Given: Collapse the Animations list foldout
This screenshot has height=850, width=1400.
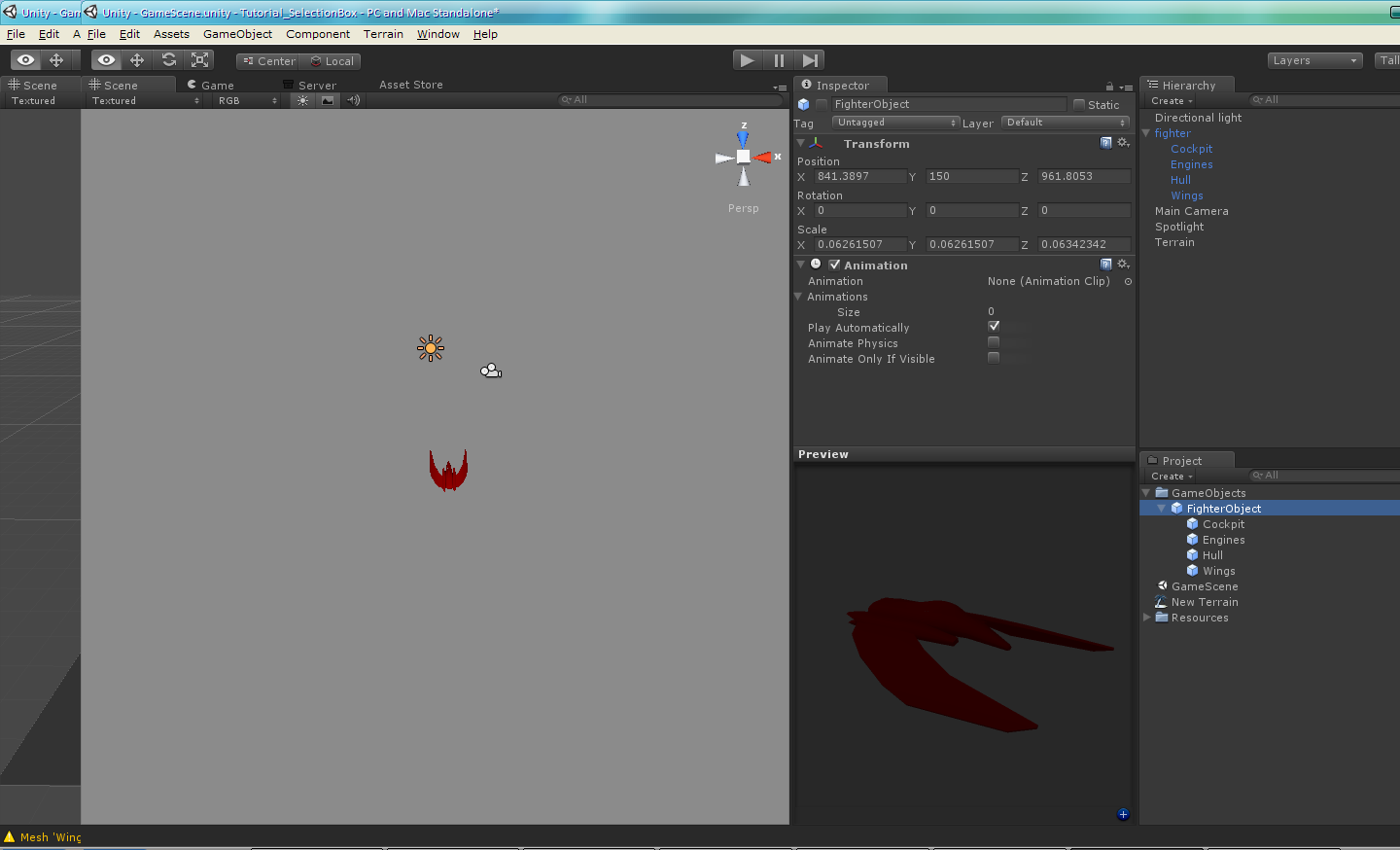Looking at the screenshot, I should click(799, 297).
